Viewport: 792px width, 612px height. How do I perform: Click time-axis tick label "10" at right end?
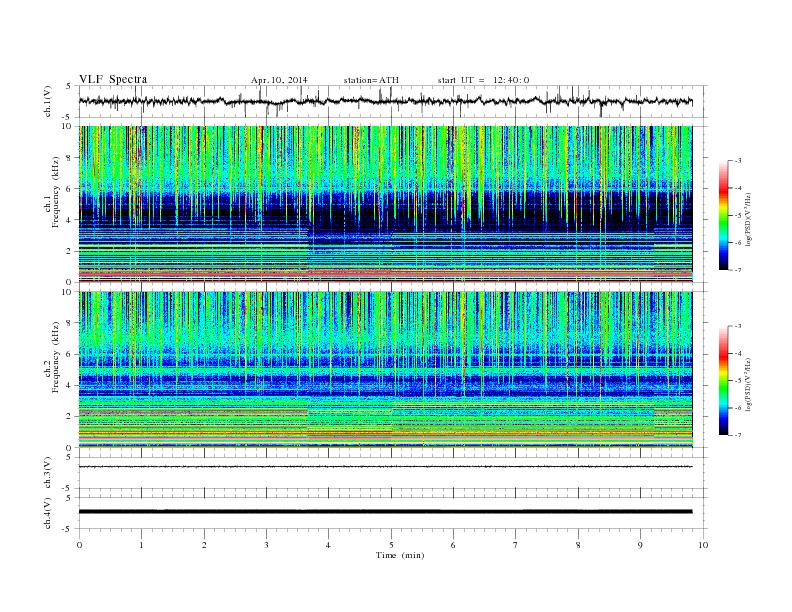tap(703, 545)
